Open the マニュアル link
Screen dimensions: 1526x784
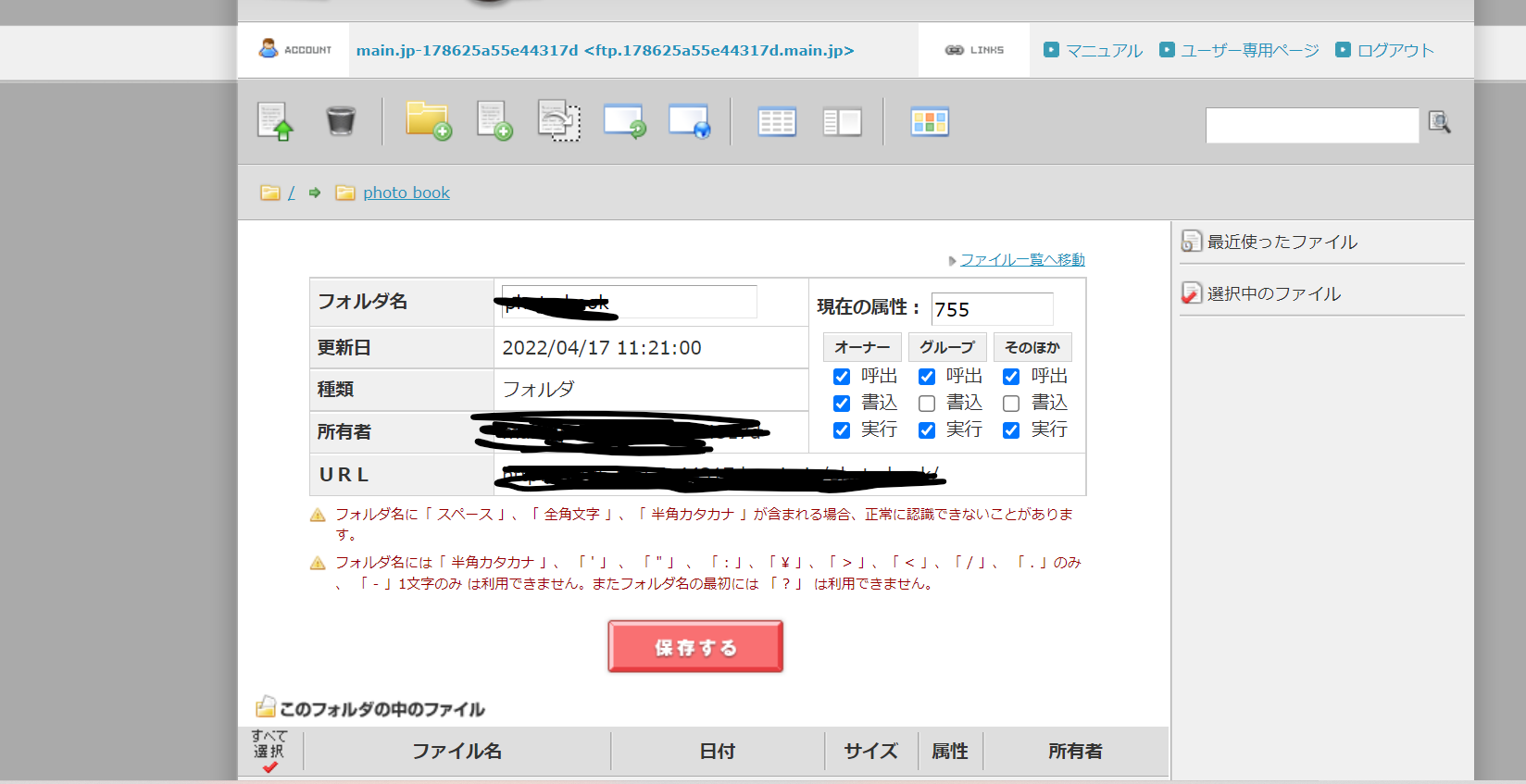point(1104,50)
